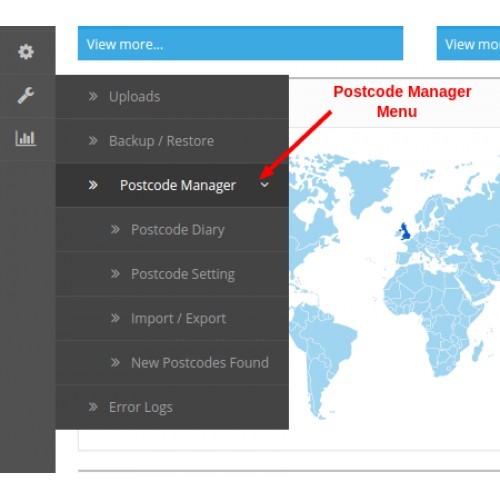
Task: Open Backup / Restore menu item
Action: (172, 141)
